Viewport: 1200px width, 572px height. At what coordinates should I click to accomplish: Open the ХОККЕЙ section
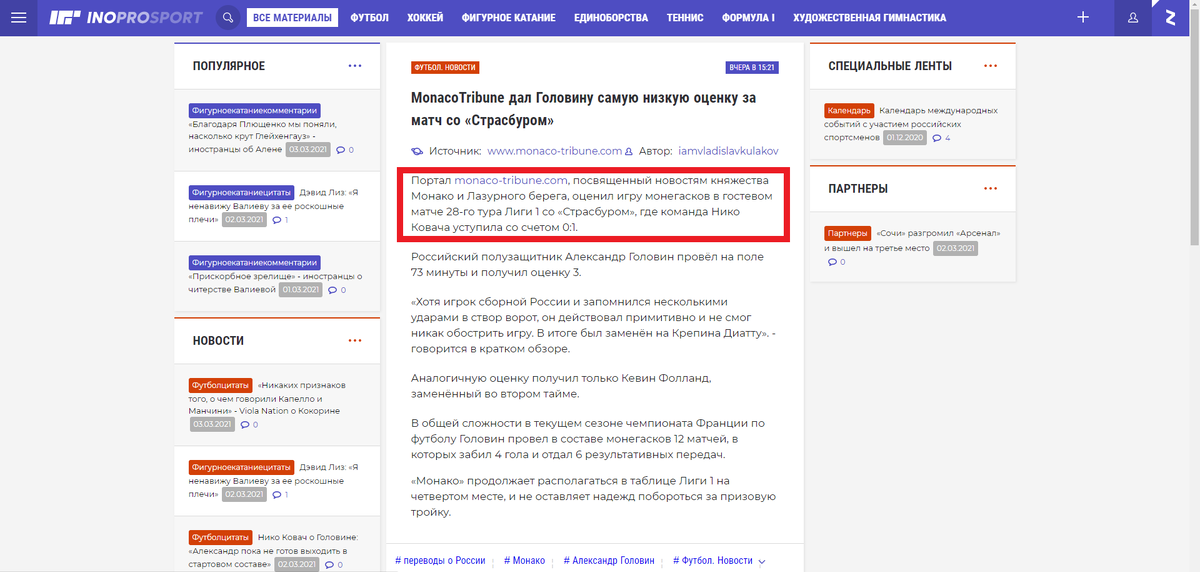click(425, 18)
